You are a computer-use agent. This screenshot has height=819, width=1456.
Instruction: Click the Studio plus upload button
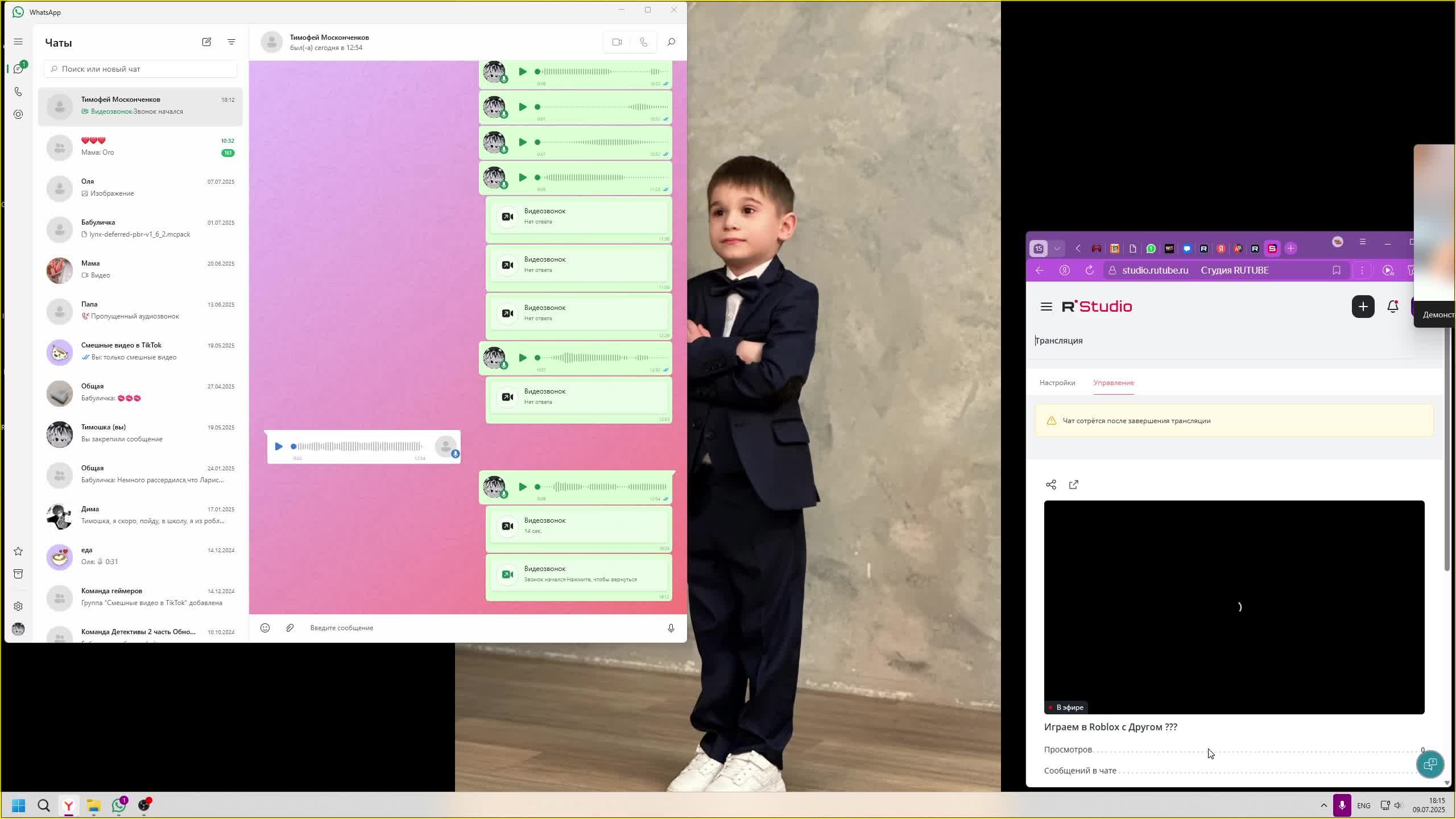[1363, 307]
